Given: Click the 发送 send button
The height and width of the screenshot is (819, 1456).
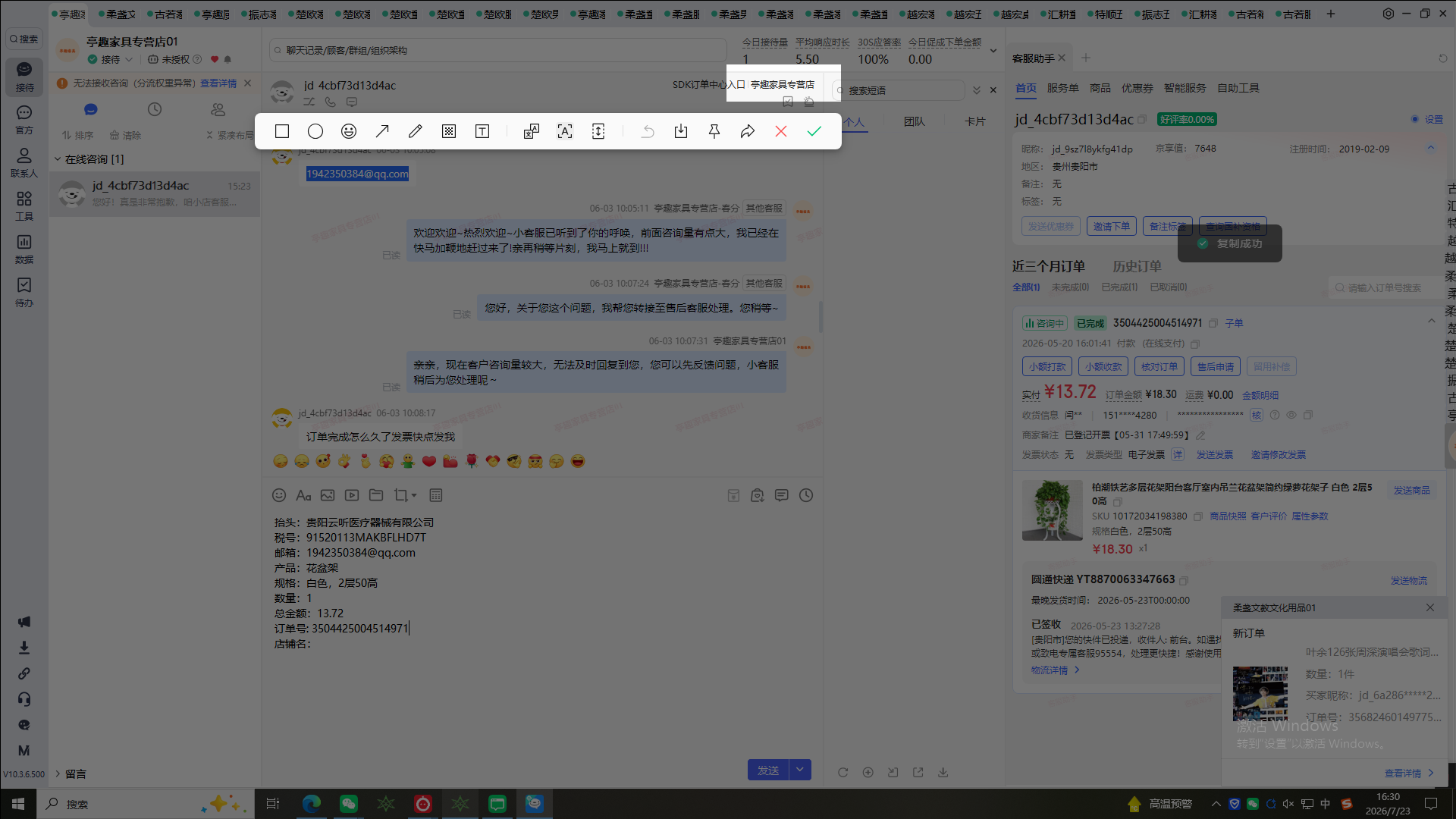Looking at the screenshot, I should pyautogui.click(x=768, y=770).
